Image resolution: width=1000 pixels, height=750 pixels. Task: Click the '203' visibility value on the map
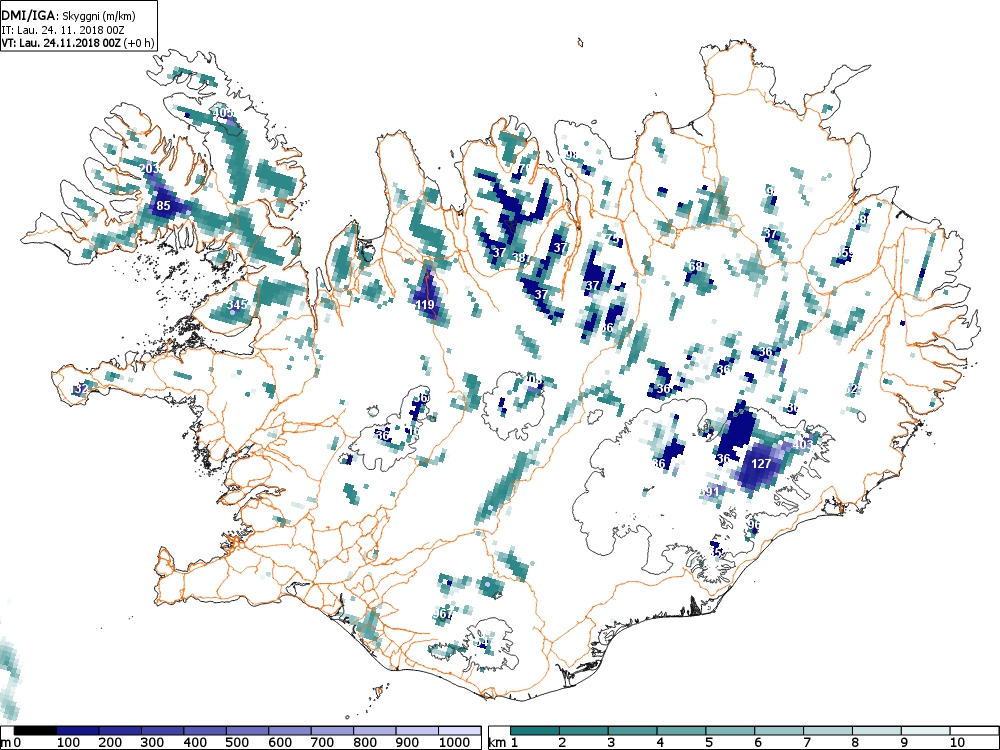click(149, 168)
